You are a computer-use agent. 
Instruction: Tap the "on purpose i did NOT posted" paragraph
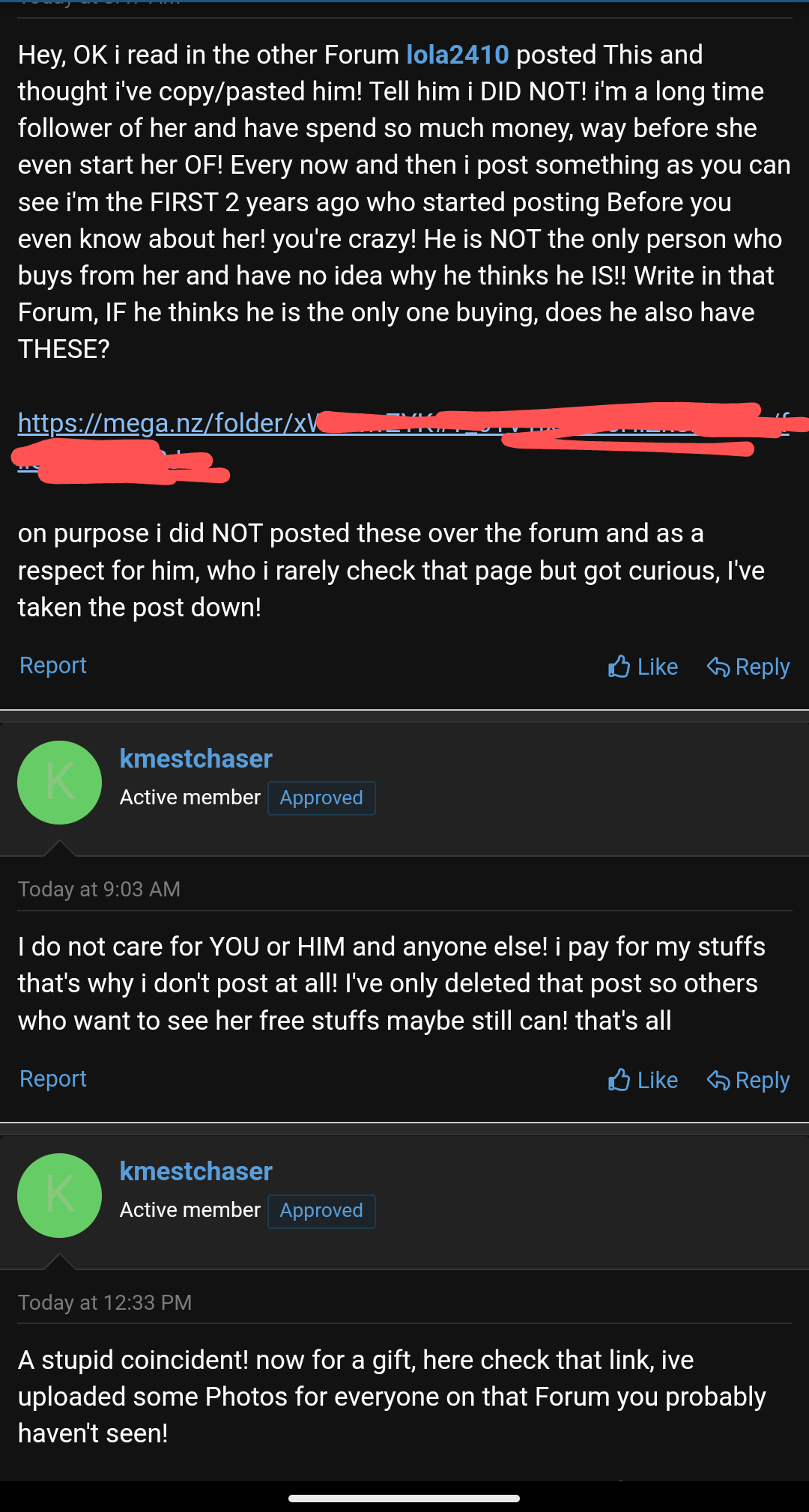coord(390,570)
